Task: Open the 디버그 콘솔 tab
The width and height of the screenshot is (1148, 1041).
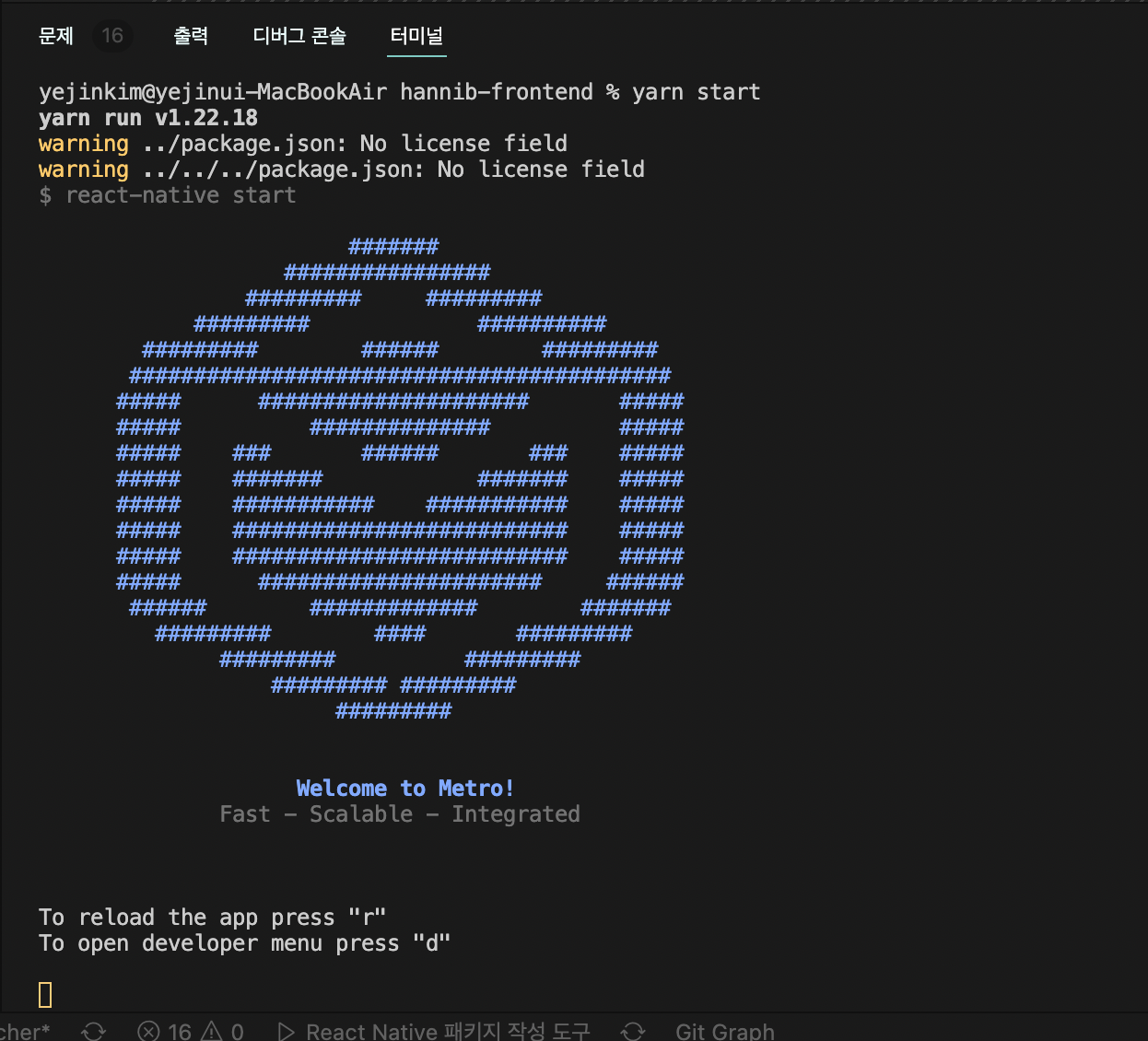Action: coord(299,36)
